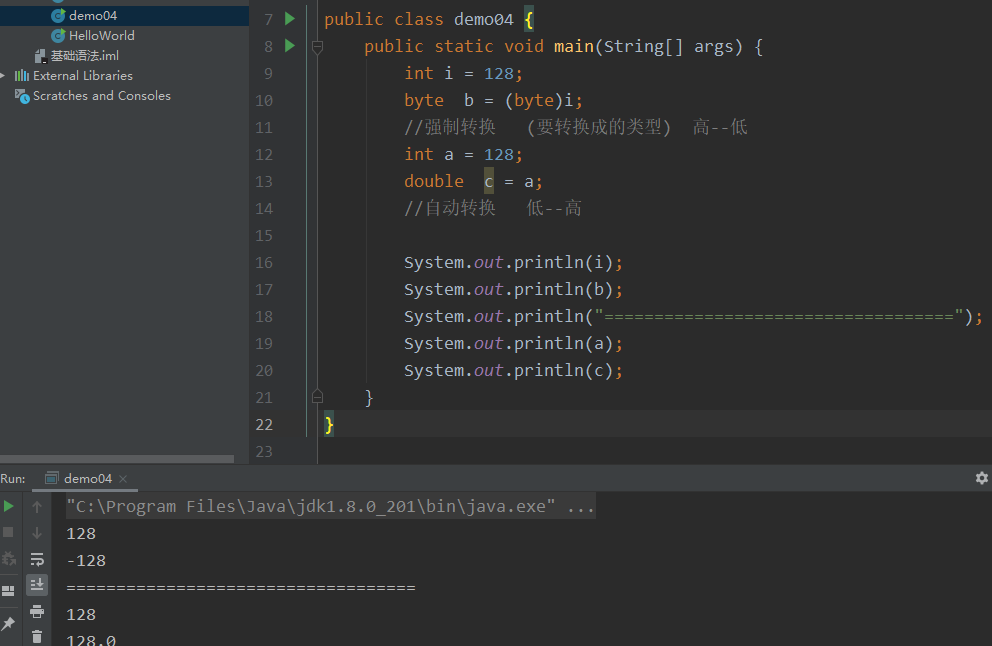Image resolution: width=992 pixels, height=646 pixels.
Task: Click the run arrow beside the main method
Action: coord(290,46)
